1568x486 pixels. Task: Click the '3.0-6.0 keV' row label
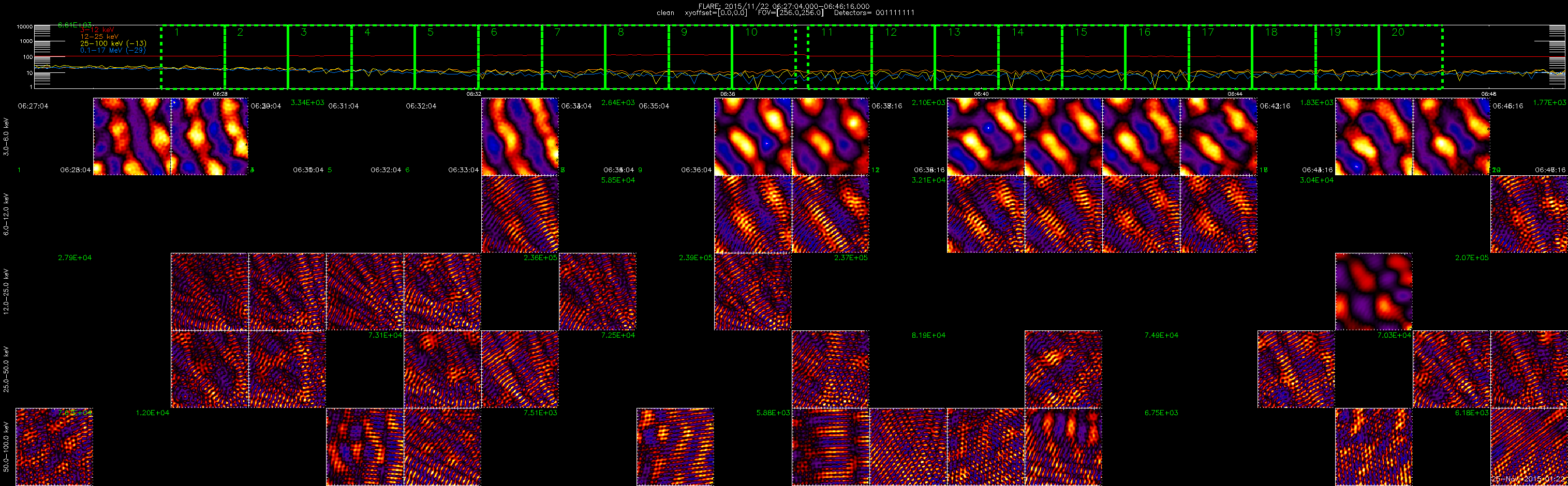(x=6, y=137)
